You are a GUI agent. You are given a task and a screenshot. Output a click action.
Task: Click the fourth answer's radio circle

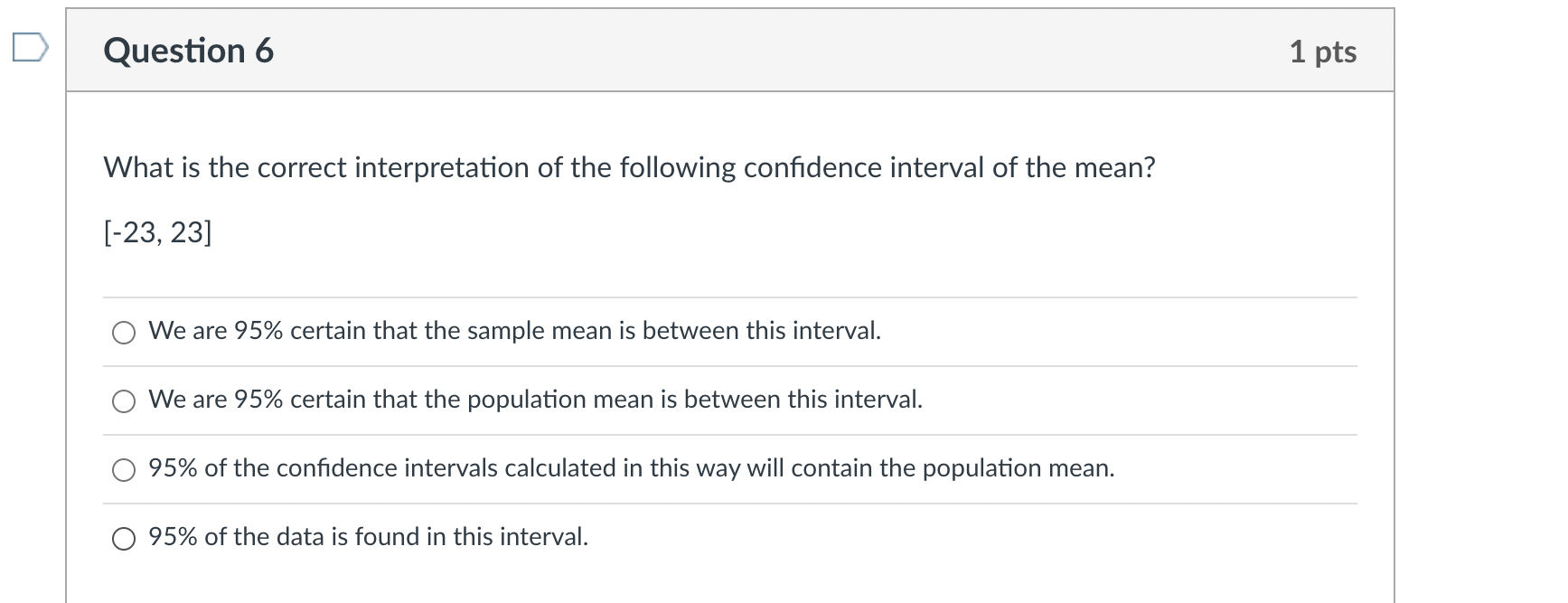point(123,538)
